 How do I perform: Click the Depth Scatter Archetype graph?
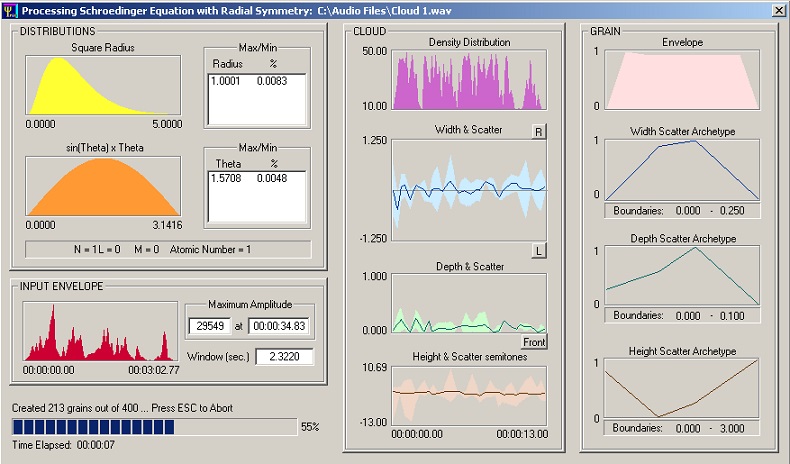[682, 276]
